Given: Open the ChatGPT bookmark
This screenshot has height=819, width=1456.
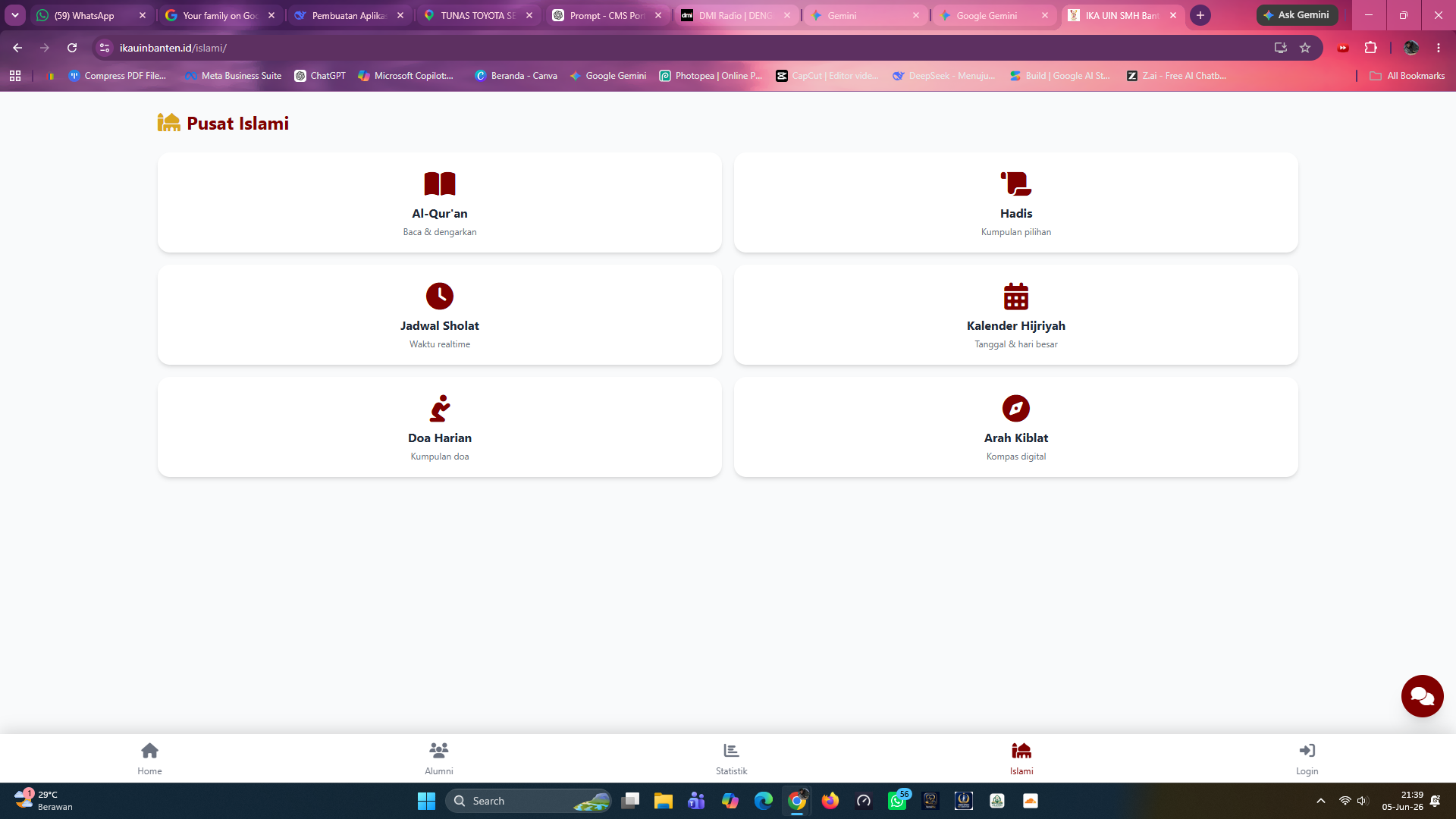Looking at the screenshot, I should pos(320,76).
